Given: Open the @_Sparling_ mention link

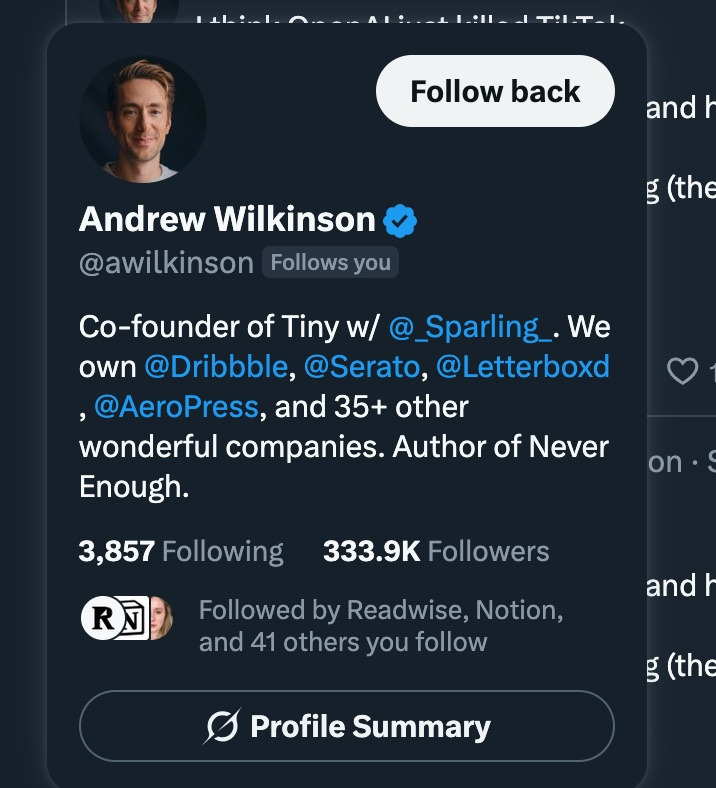Looking at the screenshot, I should [470, 326].
